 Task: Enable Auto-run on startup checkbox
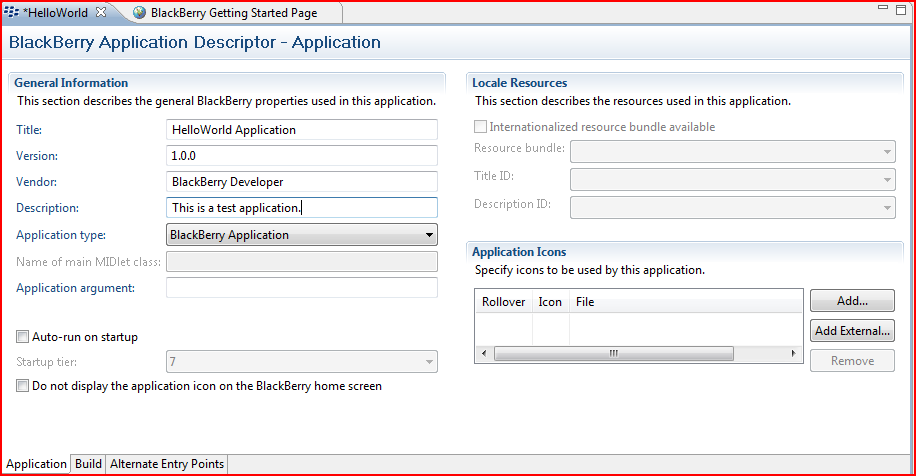(x=22, y=336)
